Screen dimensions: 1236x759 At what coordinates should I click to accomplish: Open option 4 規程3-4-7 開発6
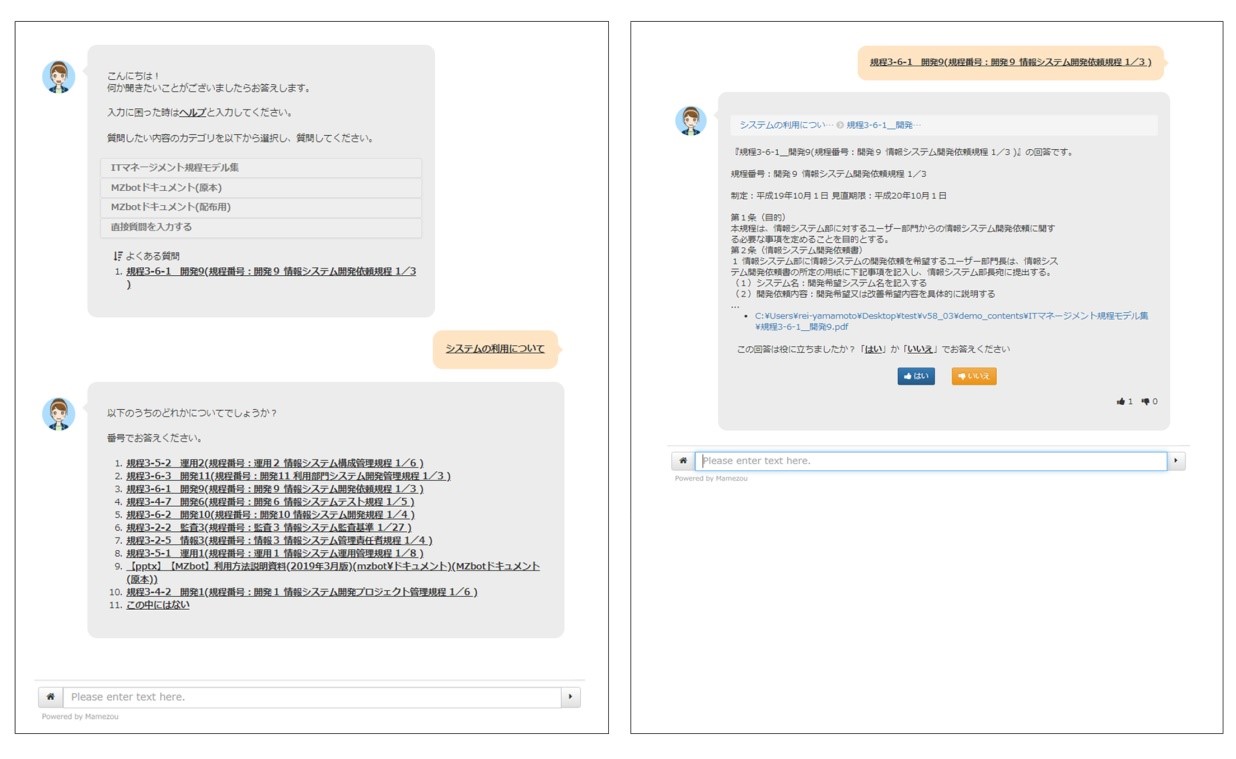[269, 502]
